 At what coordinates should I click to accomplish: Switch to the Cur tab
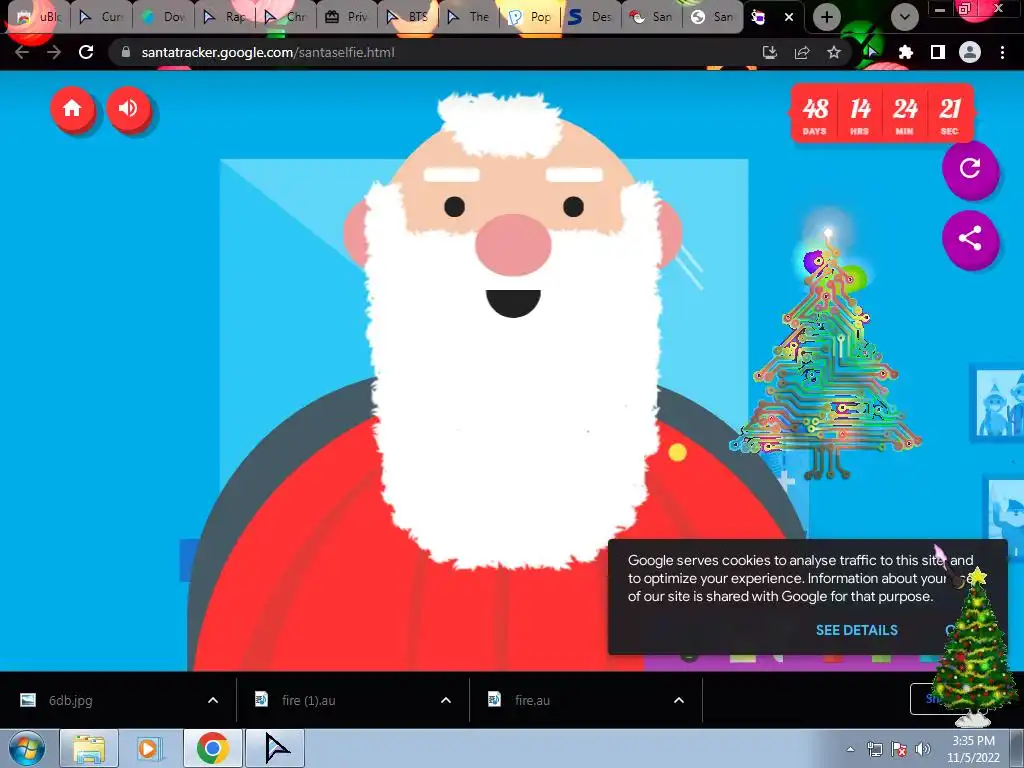101,17
